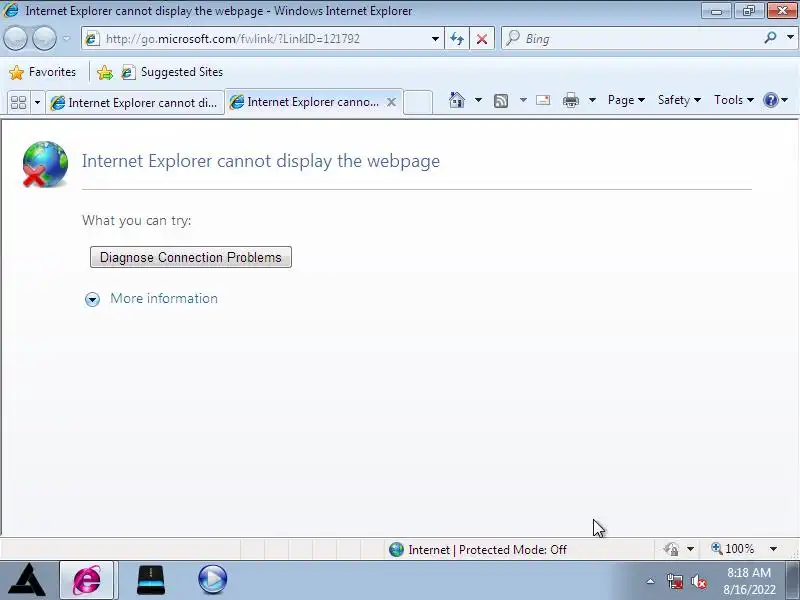The image size is (800, 600).
Task: Show hidden tray icons arrow
Action: [651, 581]
